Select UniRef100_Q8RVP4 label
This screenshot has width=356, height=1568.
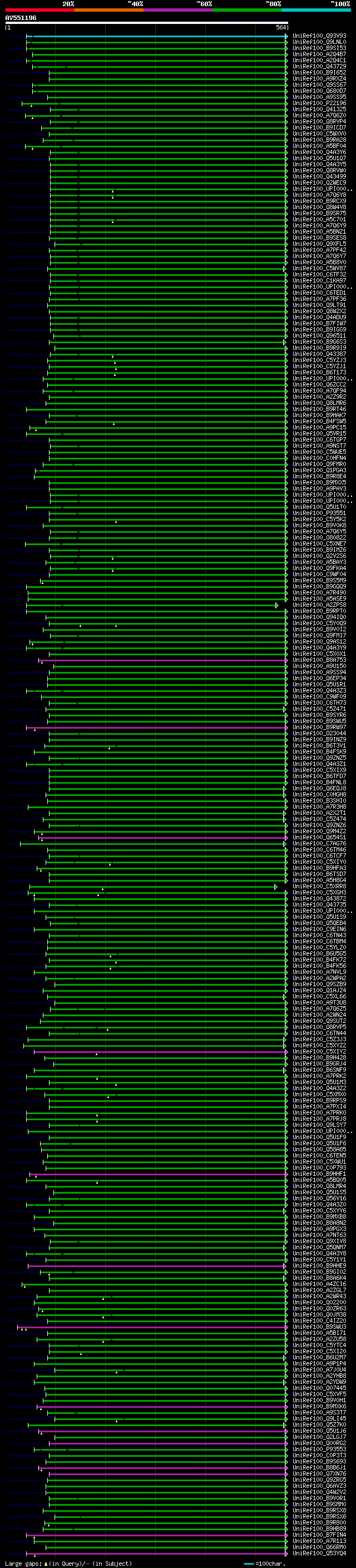tap(319, 122)
